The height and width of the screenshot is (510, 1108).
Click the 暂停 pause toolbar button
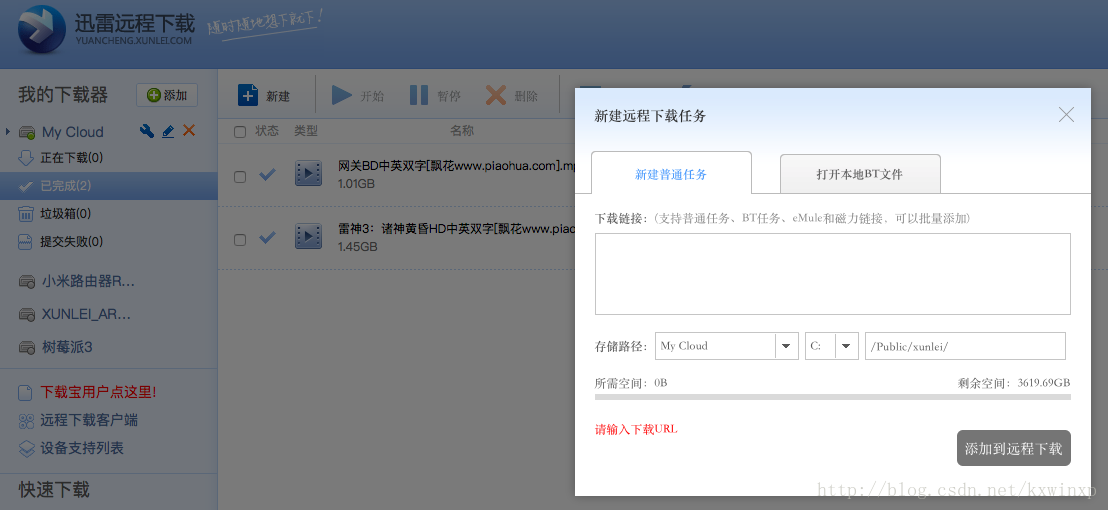435,95
